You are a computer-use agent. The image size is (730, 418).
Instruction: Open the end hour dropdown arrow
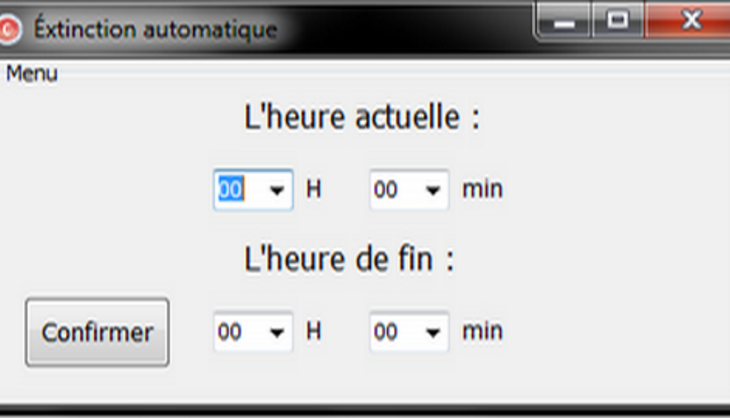pyautogui.click(x=277, y=332)
